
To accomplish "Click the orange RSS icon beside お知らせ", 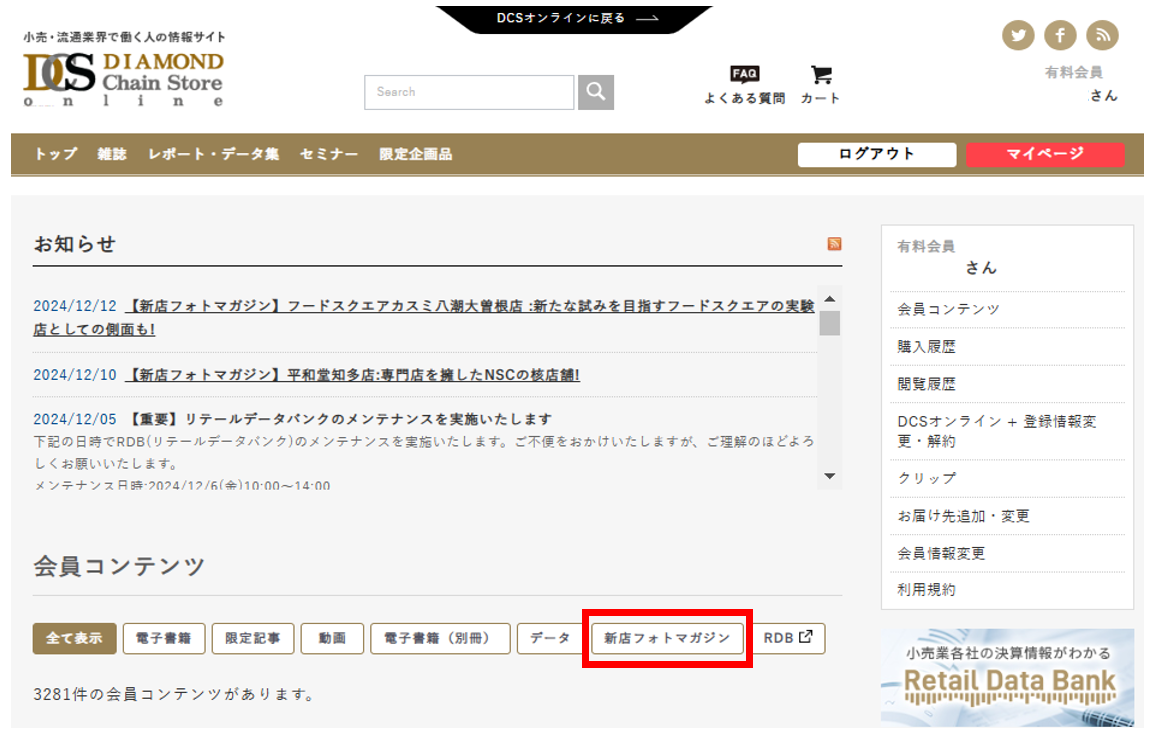I will [834, 244].
